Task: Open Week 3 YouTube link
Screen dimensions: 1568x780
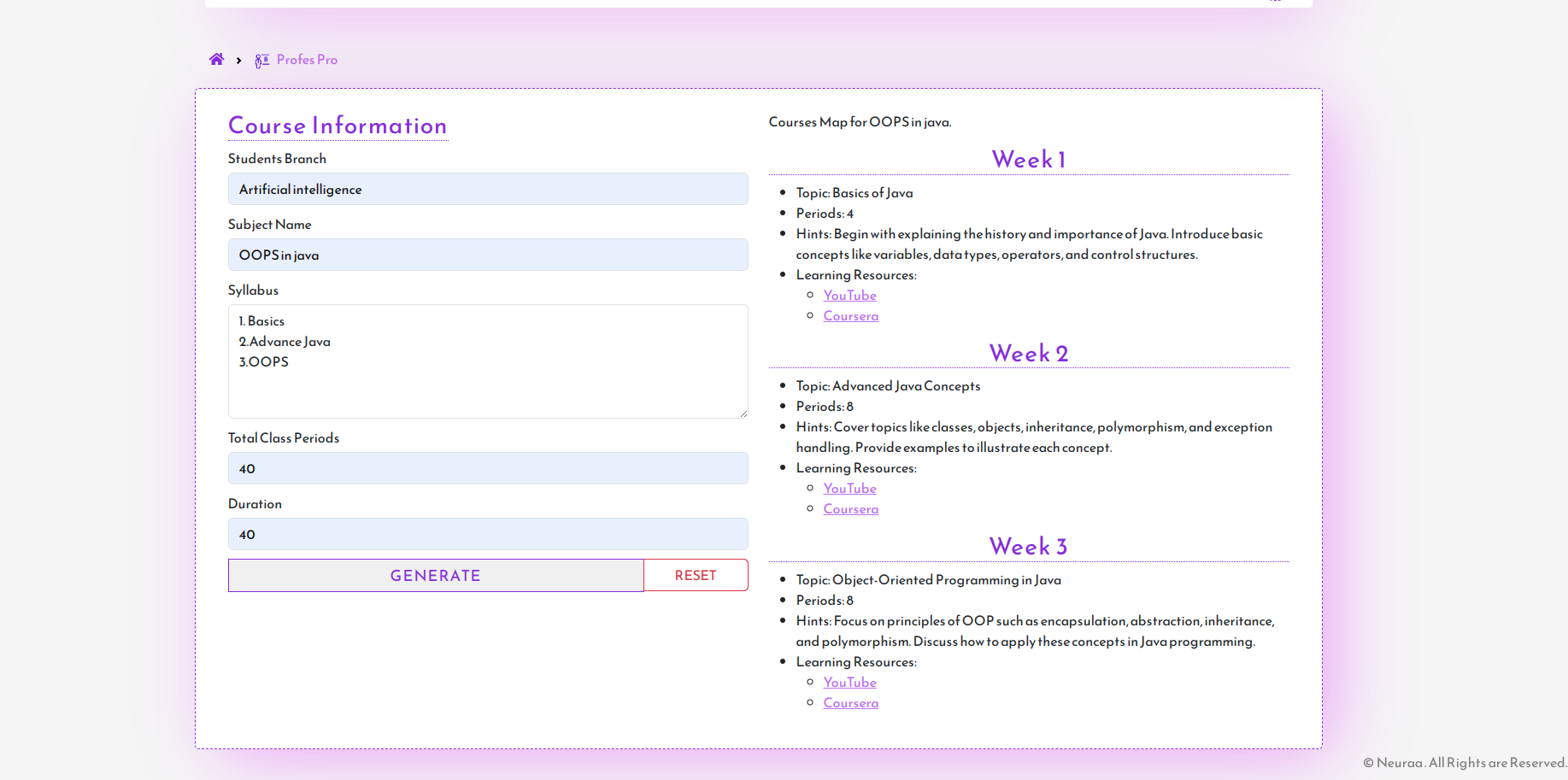Action: tap(850, 683)
